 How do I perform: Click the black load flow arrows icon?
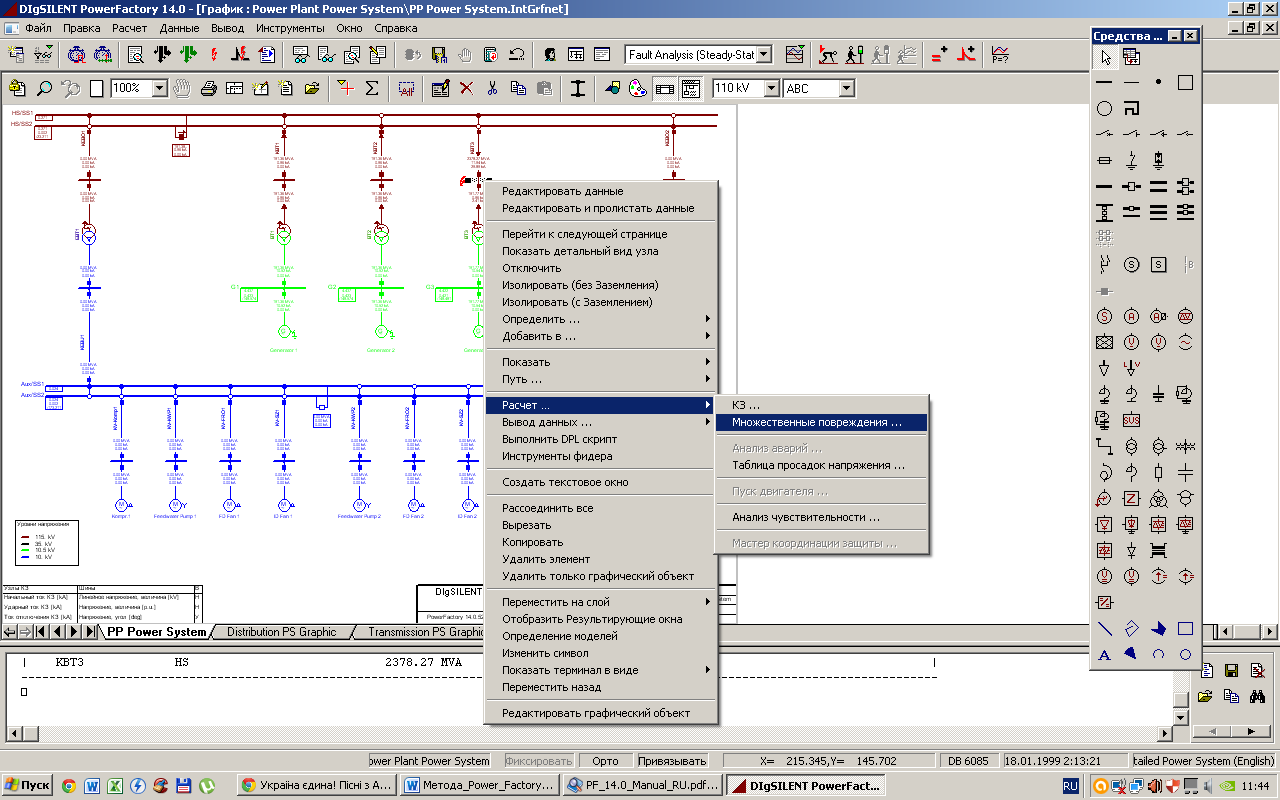coord(163,54)
